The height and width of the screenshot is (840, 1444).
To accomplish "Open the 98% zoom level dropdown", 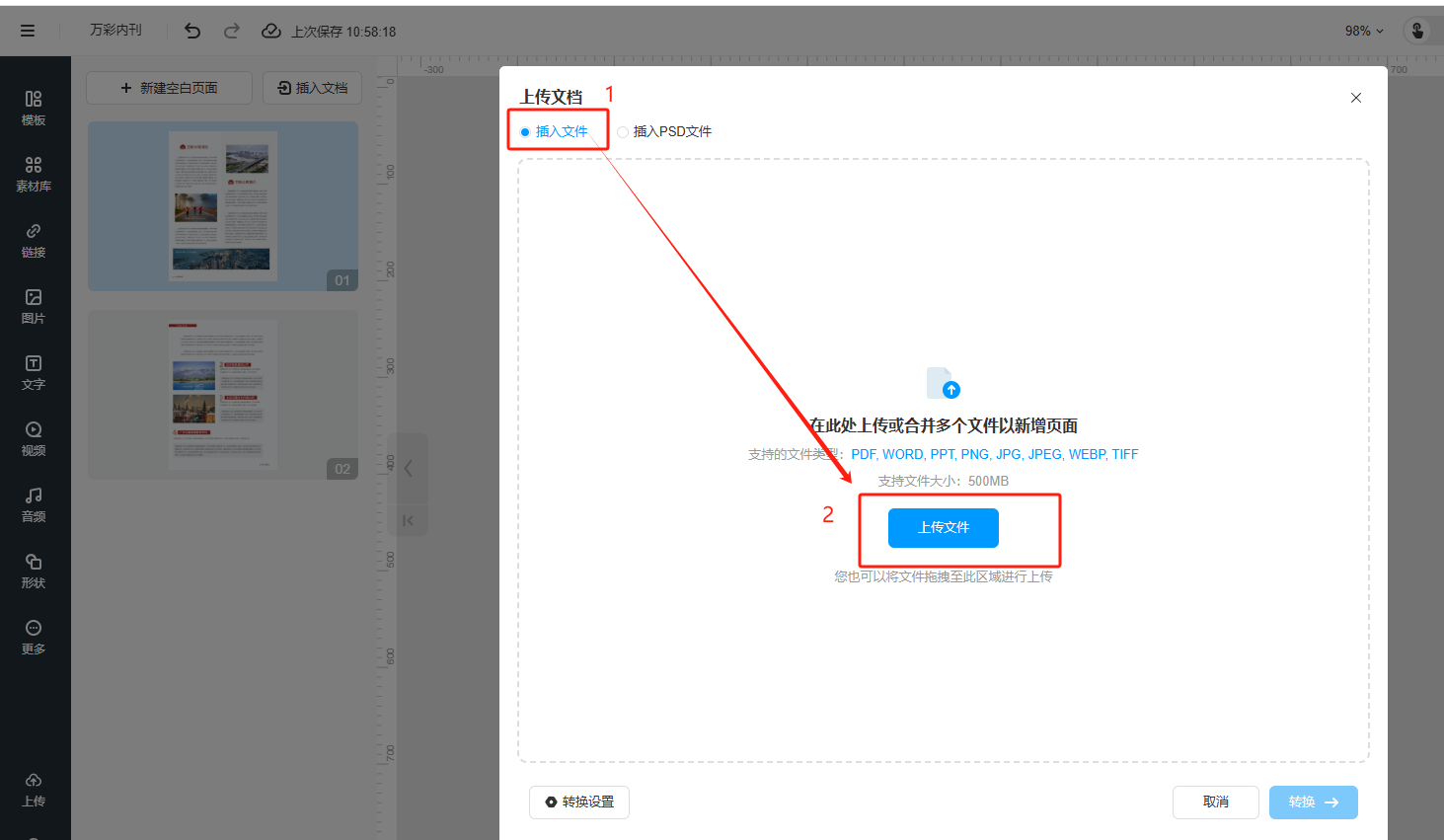I will tap(1364, 32).
